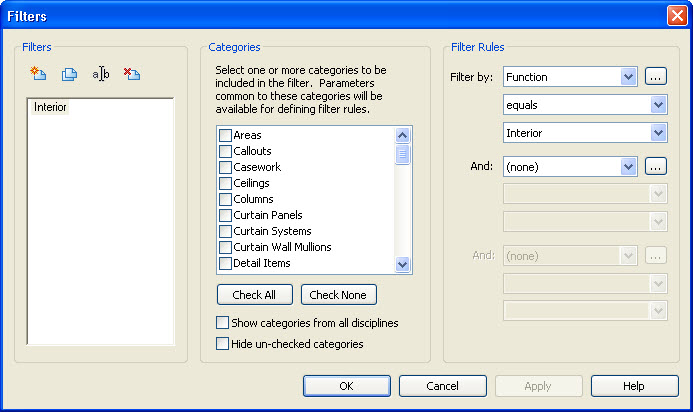This screenshot has width=693, height=412.
Task: Click the categories list scroll down arrow
Action: 402,264
